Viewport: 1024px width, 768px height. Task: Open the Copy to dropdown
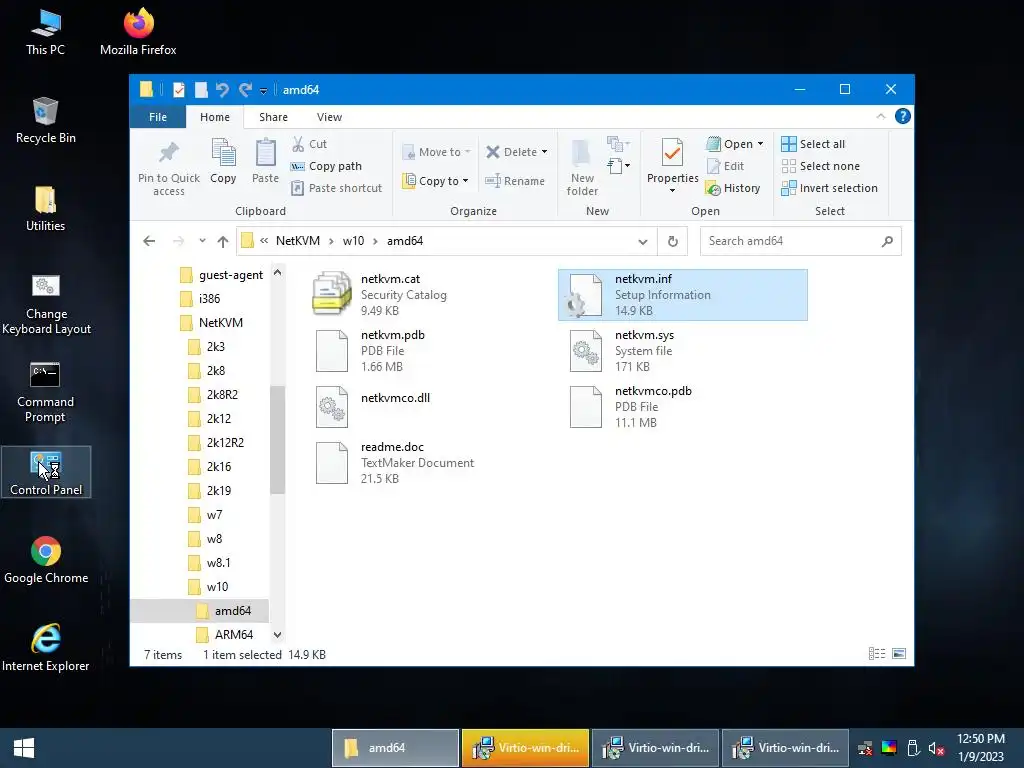(436, 181)
